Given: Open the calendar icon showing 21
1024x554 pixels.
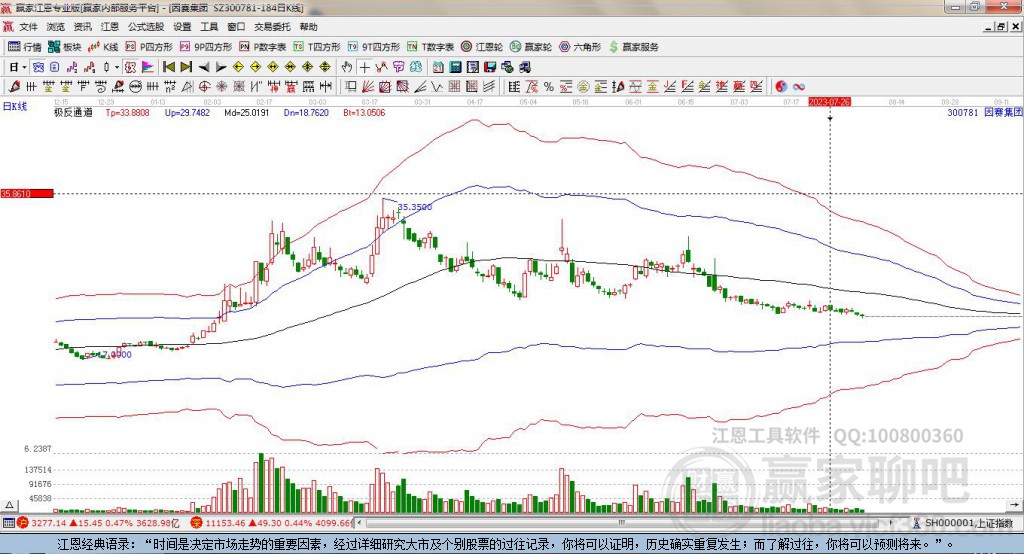Looking at the screenshot, I should tap(438, 67).
